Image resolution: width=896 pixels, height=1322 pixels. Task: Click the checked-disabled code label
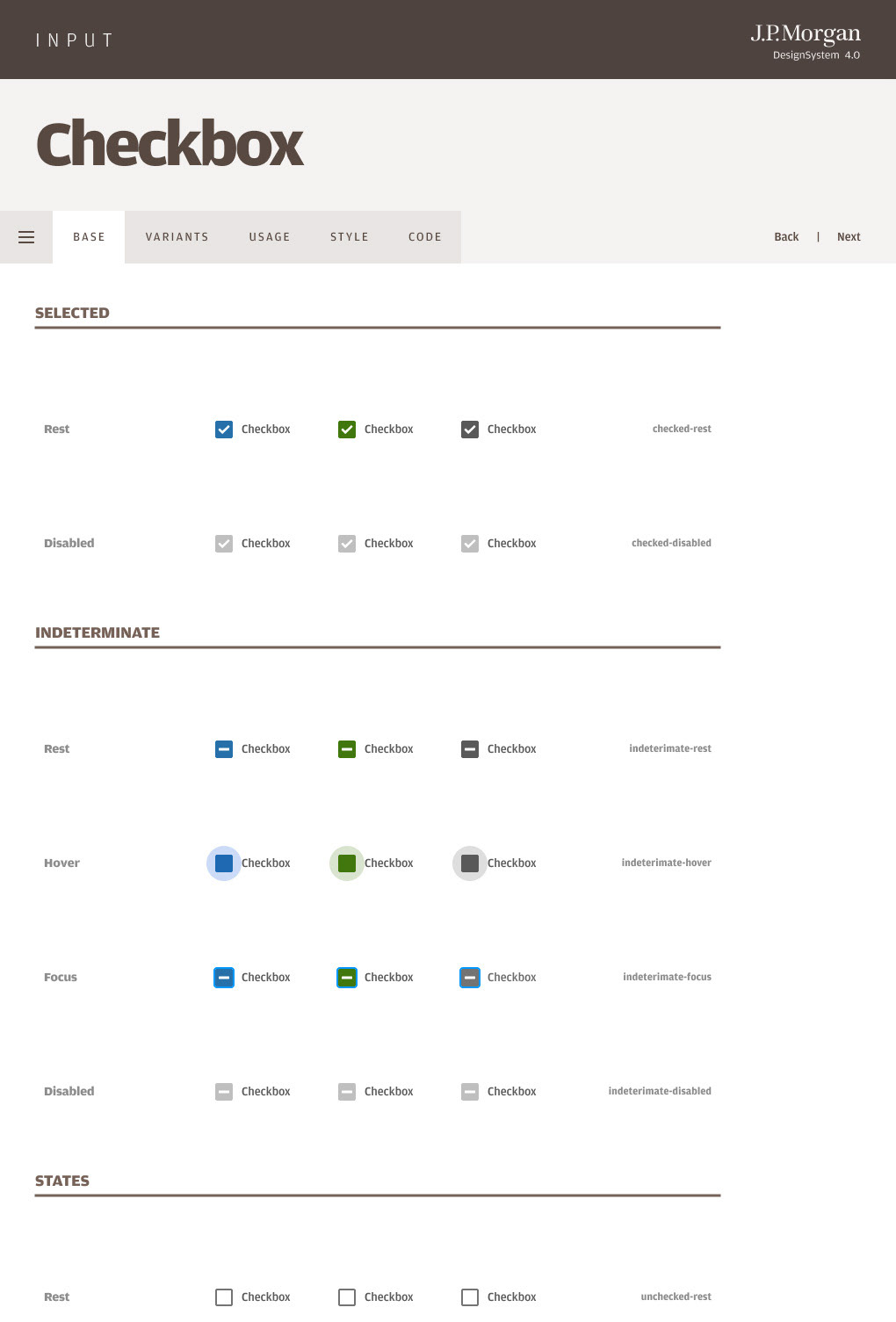pyautogui.click(x=671, y=543)
